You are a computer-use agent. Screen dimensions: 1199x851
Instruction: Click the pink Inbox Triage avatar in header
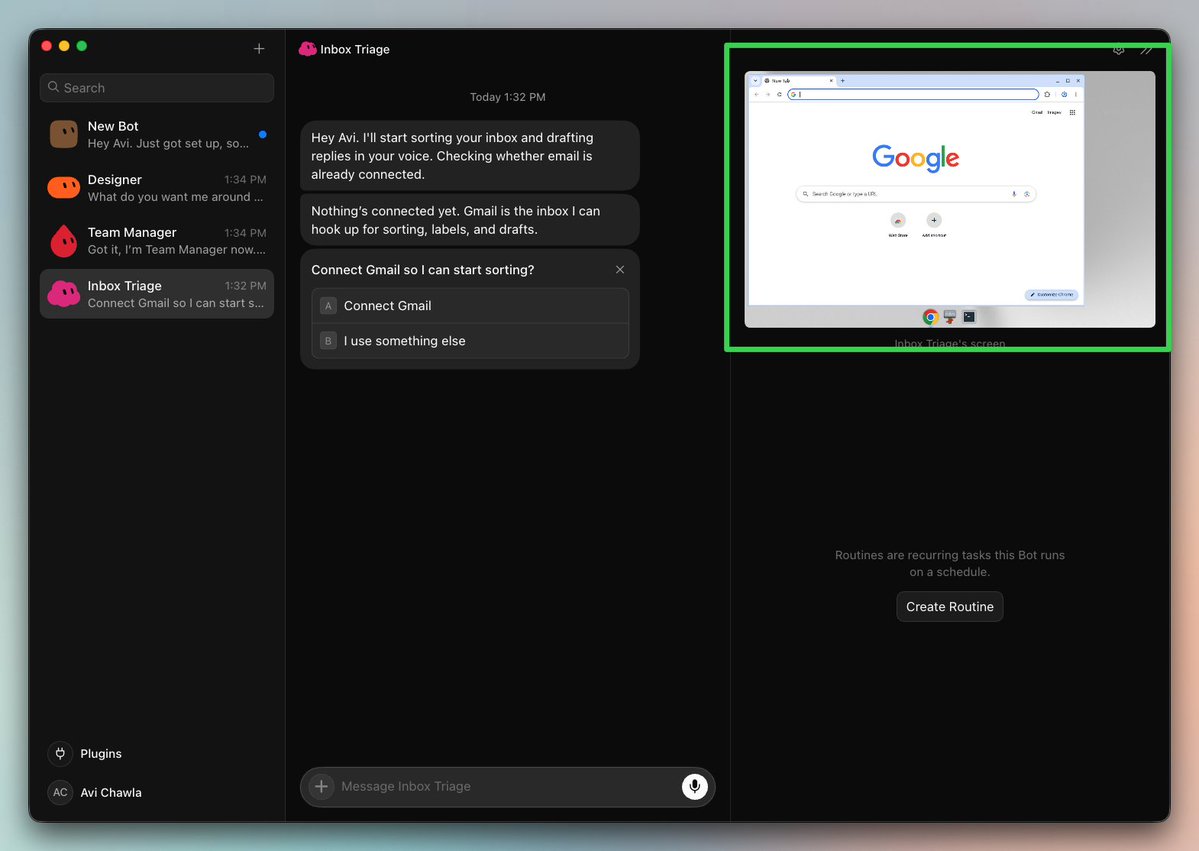(307, 49)
